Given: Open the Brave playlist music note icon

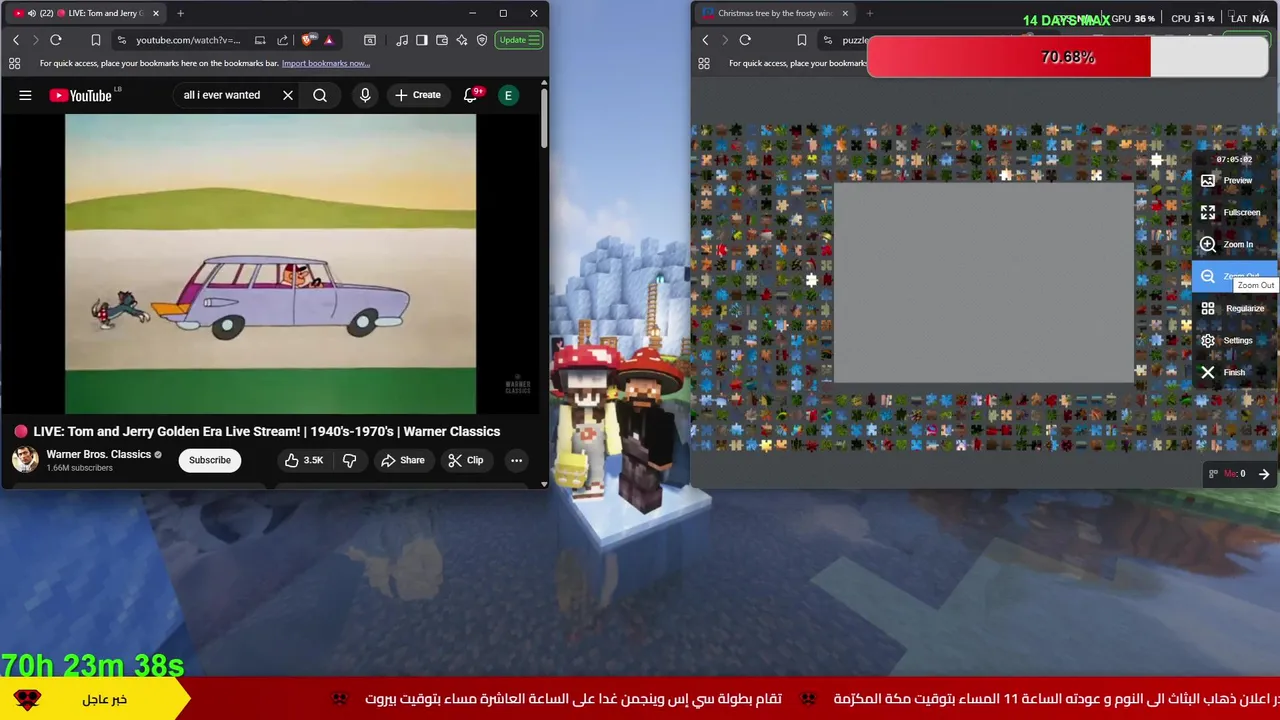Looking at the screenshot, I should pyautogui.click(x=402, y=40).
